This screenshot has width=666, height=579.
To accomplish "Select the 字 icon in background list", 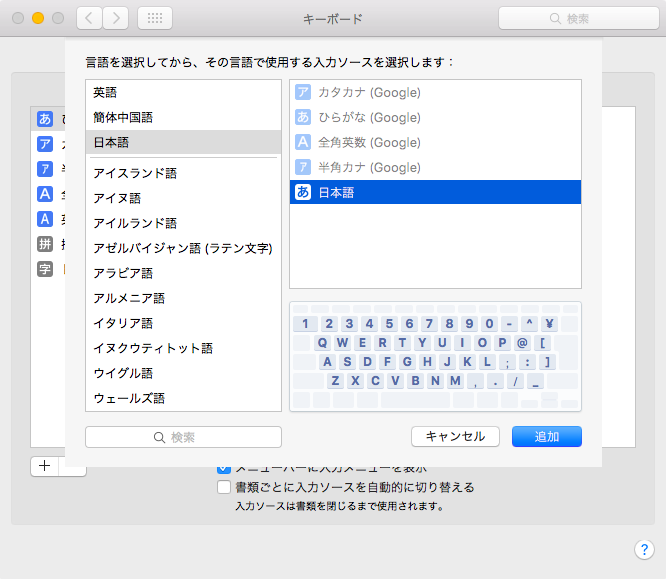I will click(x=45, y=269).
